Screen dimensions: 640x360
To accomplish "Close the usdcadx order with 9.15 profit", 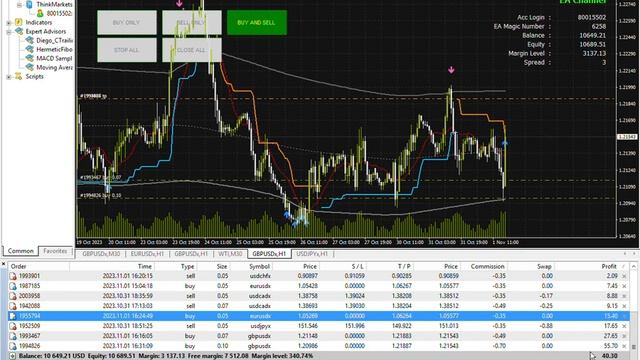I will [x=624, y=306].
